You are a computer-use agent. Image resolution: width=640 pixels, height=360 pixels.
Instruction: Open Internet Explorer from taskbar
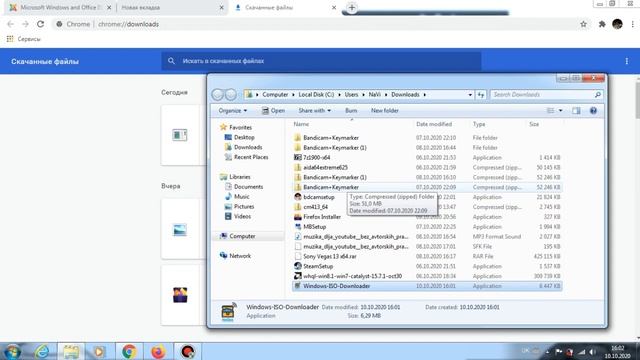click(42, 351)
